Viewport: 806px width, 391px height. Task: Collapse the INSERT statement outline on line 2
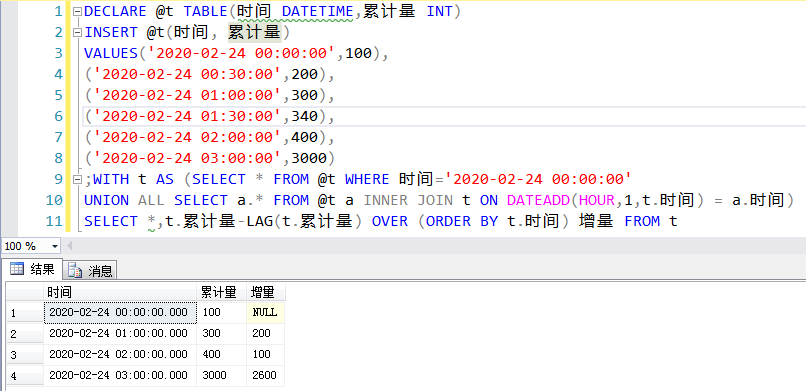pos(77,32)
